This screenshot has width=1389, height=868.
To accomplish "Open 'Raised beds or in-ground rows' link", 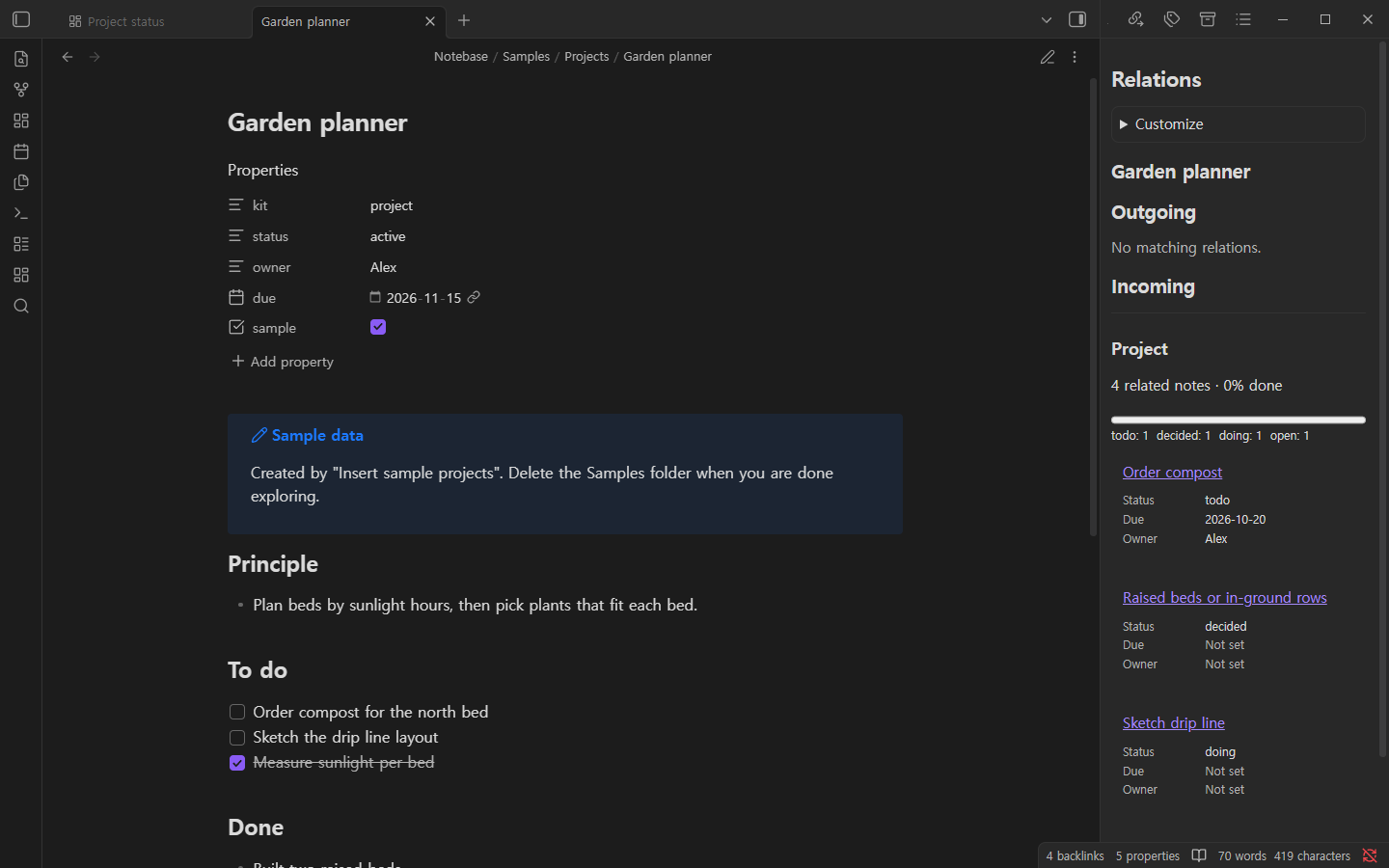I will pos(1224,597).
